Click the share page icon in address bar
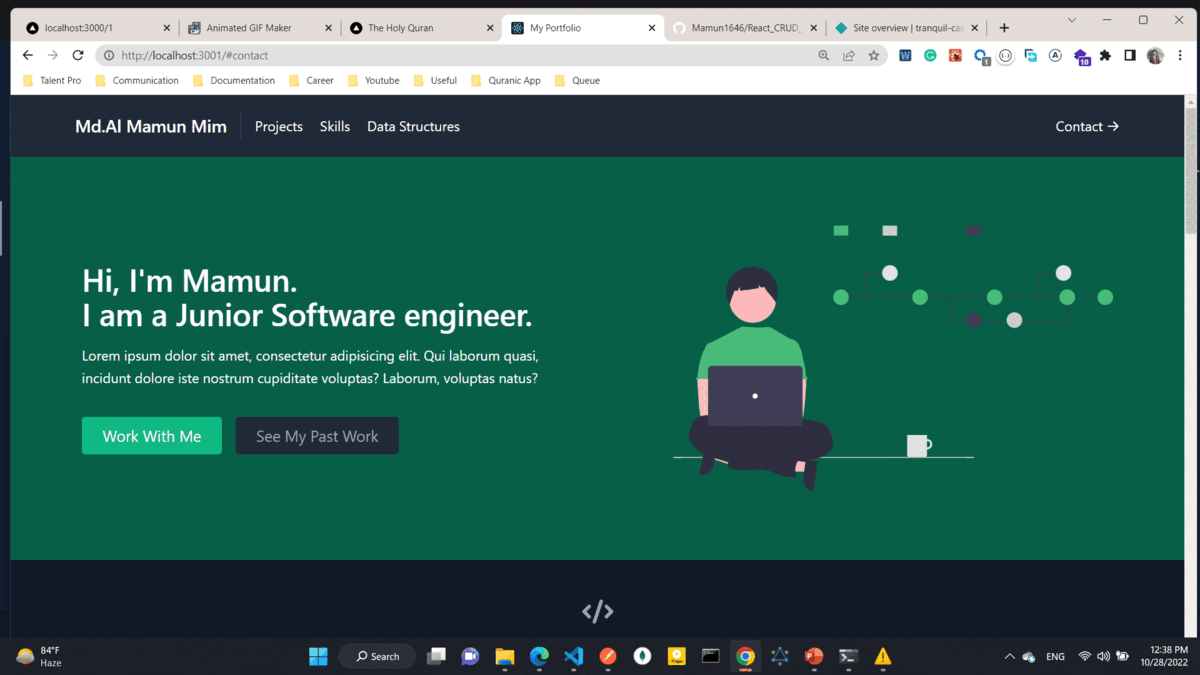The image size is (1200, 675). tap(848, 56)
